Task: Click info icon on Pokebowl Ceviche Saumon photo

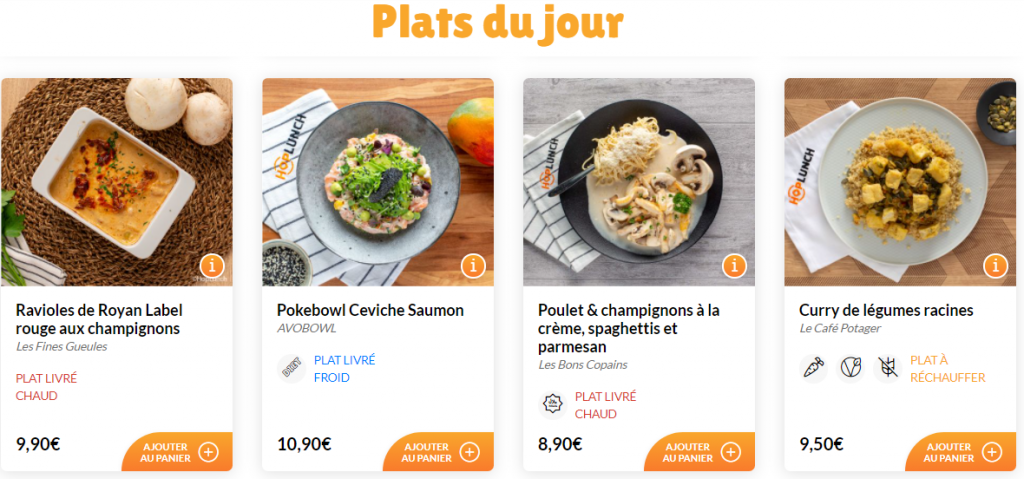Action: [473, 266]
